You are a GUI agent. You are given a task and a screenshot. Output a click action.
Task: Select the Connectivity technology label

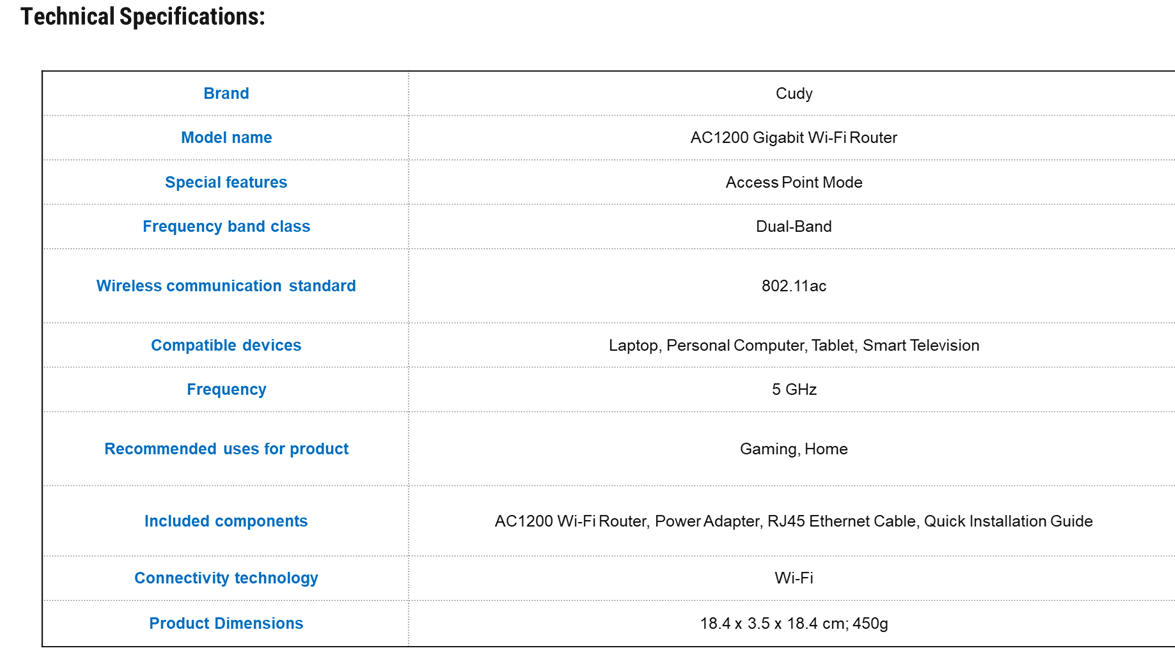point(226,578)
